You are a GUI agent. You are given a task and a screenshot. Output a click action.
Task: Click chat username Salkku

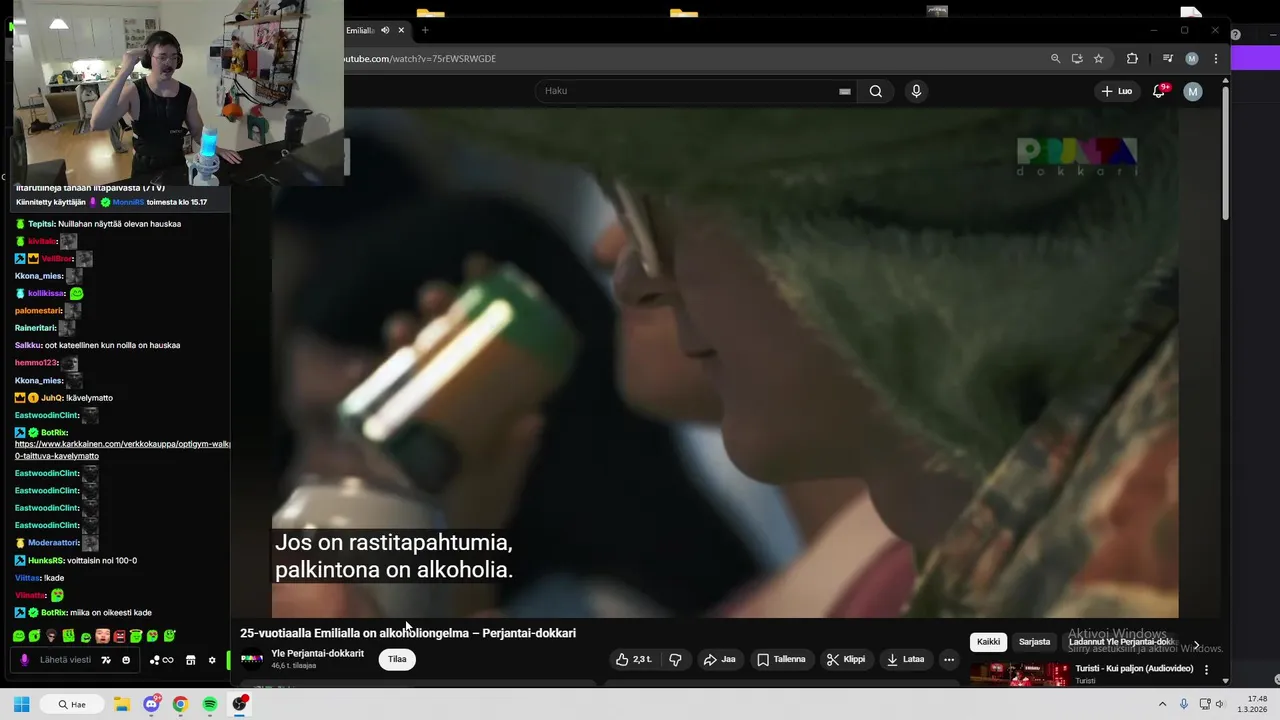(27, 345)
